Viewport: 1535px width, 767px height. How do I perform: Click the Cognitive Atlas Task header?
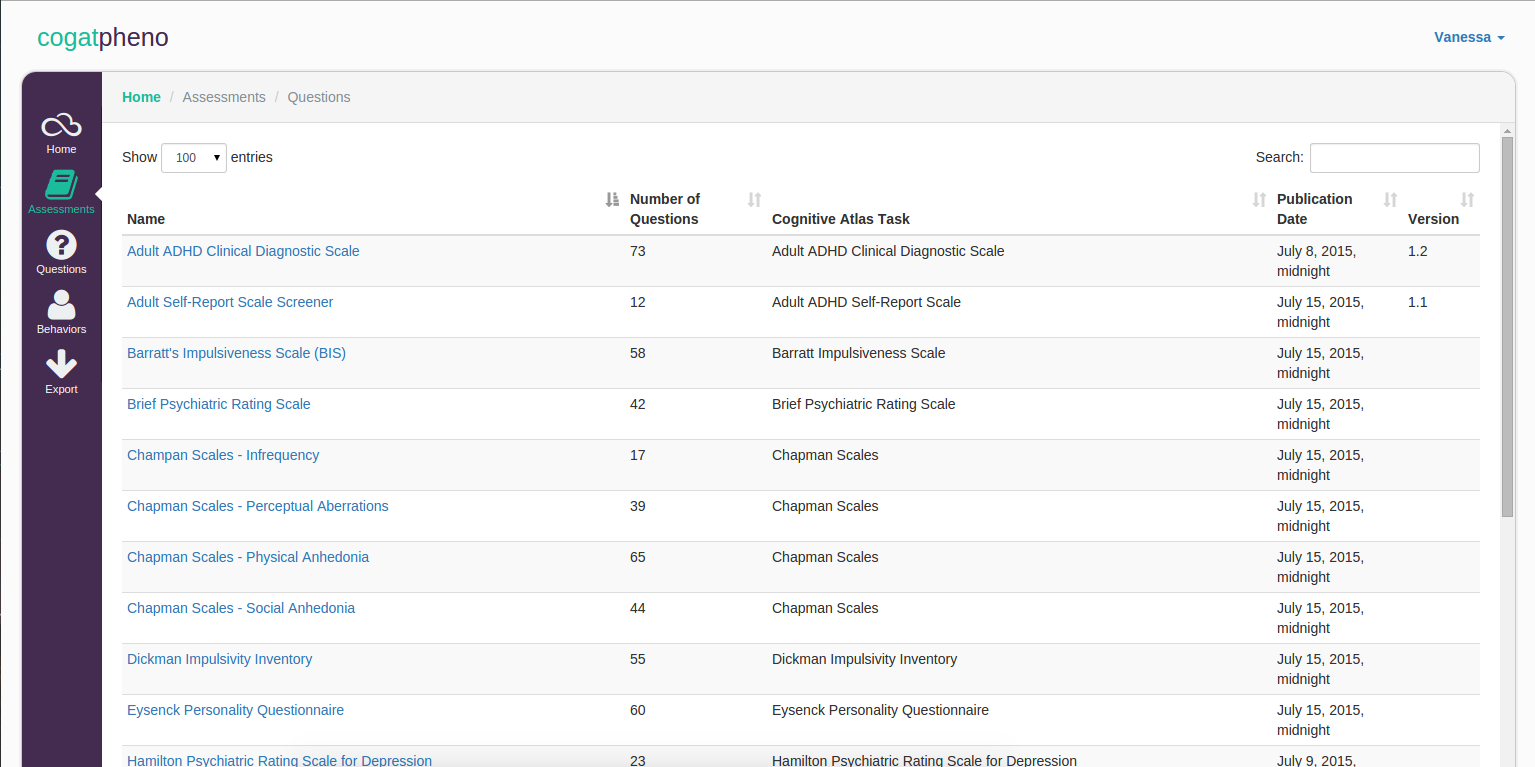(841, 219)
